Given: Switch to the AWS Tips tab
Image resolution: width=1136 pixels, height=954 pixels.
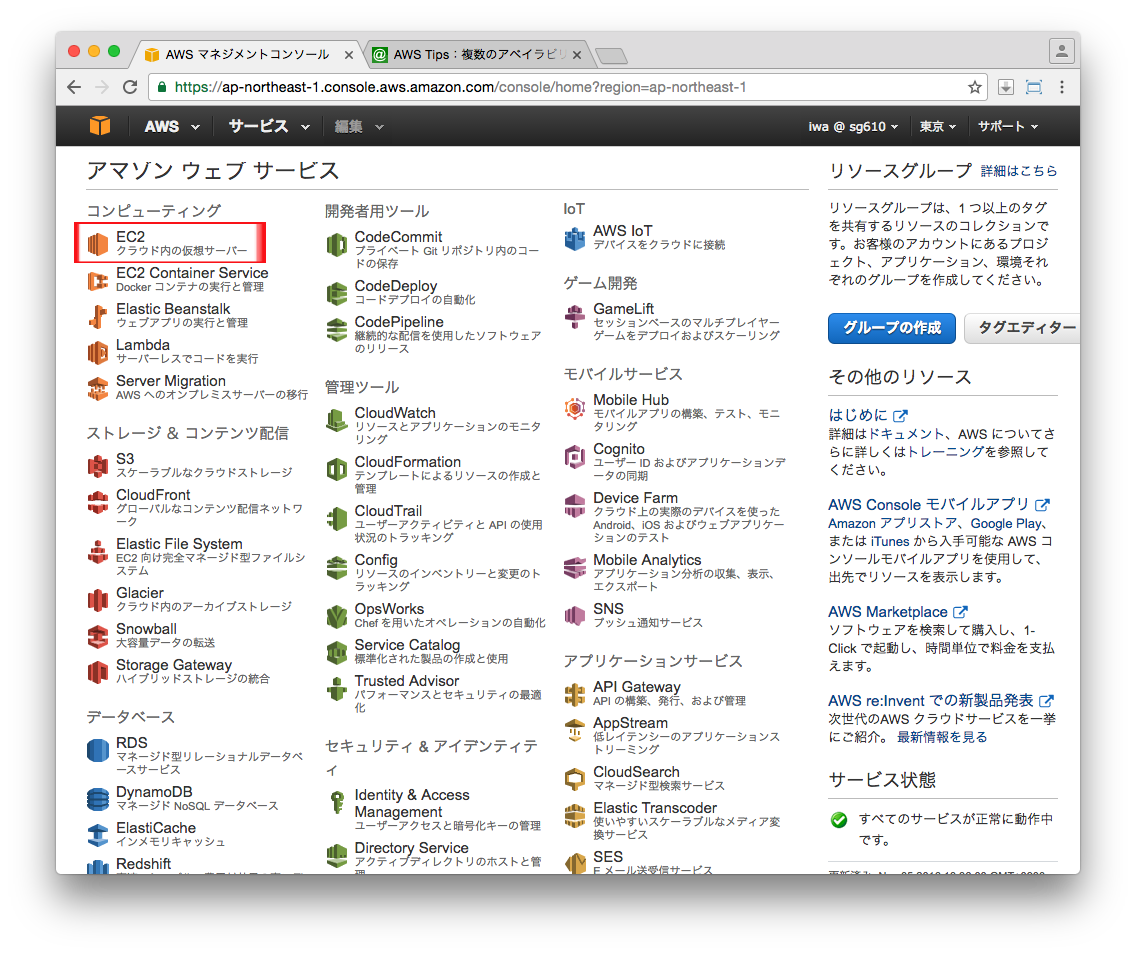Looking at the screenshot, I should point(476,54).
